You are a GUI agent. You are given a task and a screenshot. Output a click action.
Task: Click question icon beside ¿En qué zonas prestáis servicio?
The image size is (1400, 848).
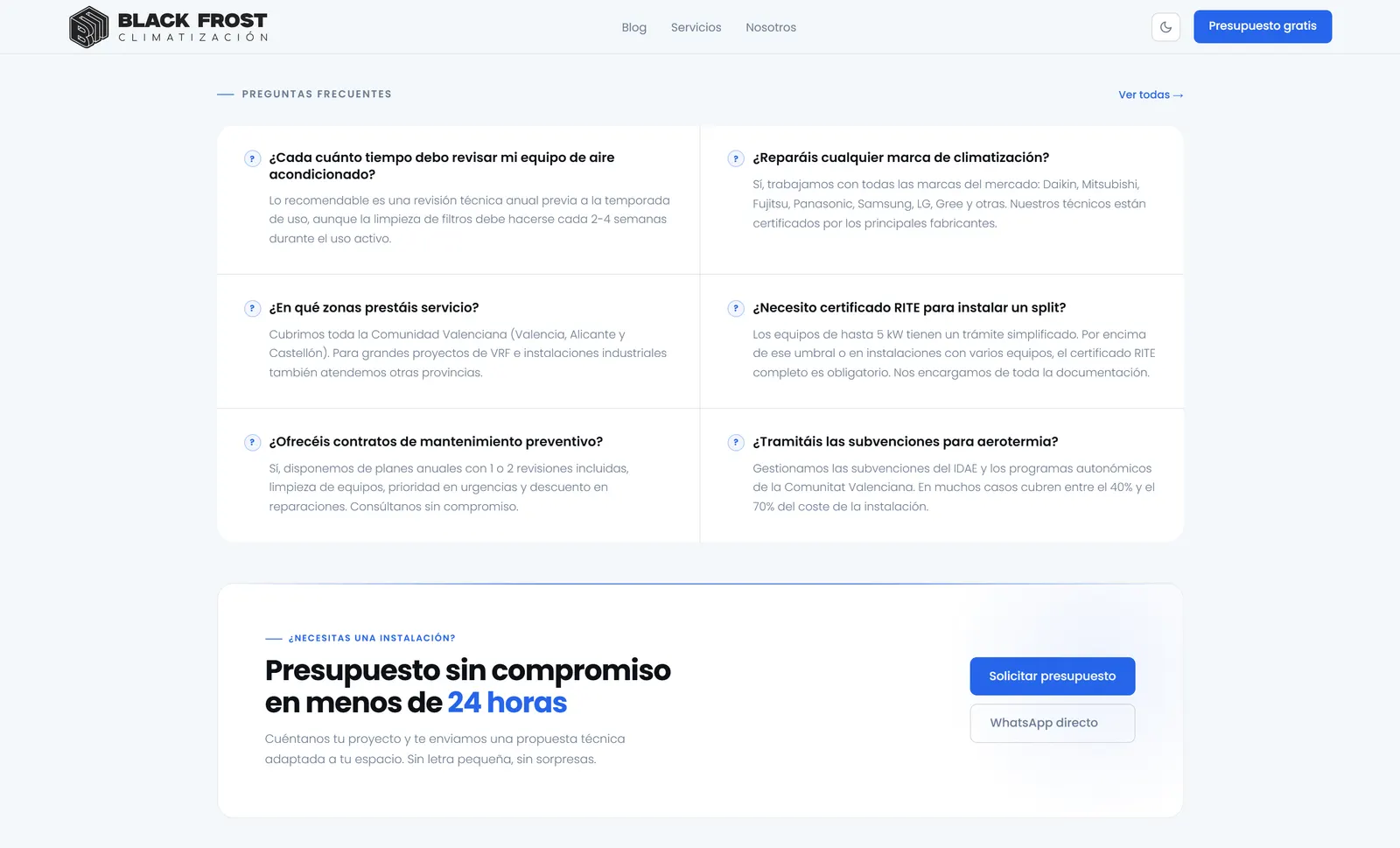click(x=252, y=308)
